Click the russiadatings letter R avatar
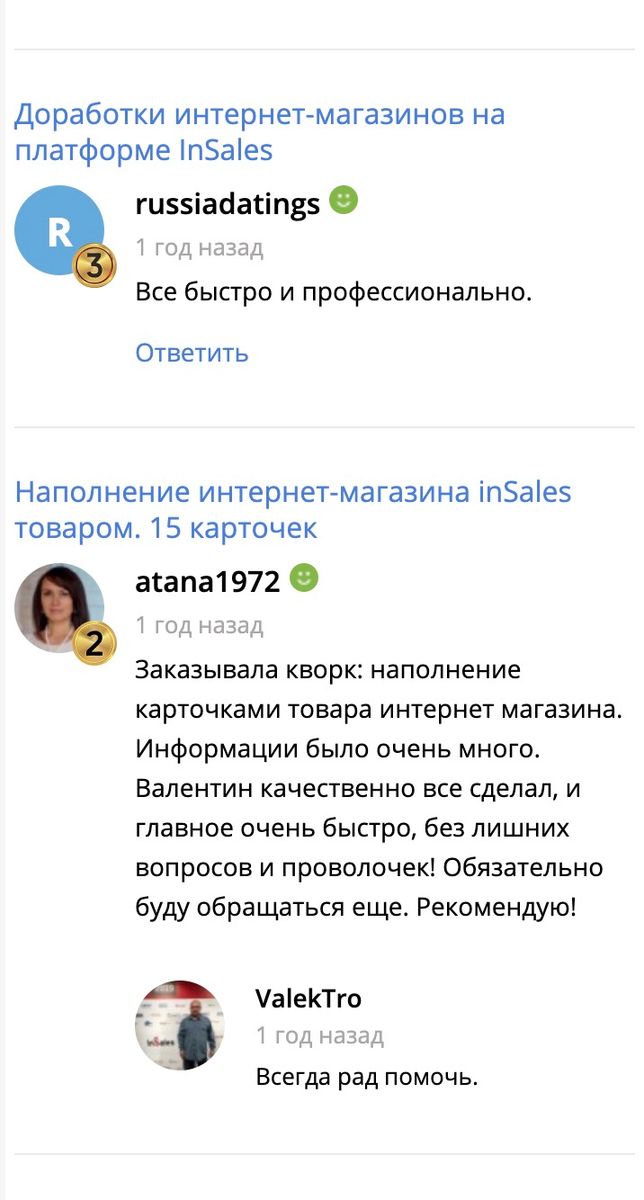The width and height of the screenshot is (644, 1200). pyautogui.click(x=57, y=230)
